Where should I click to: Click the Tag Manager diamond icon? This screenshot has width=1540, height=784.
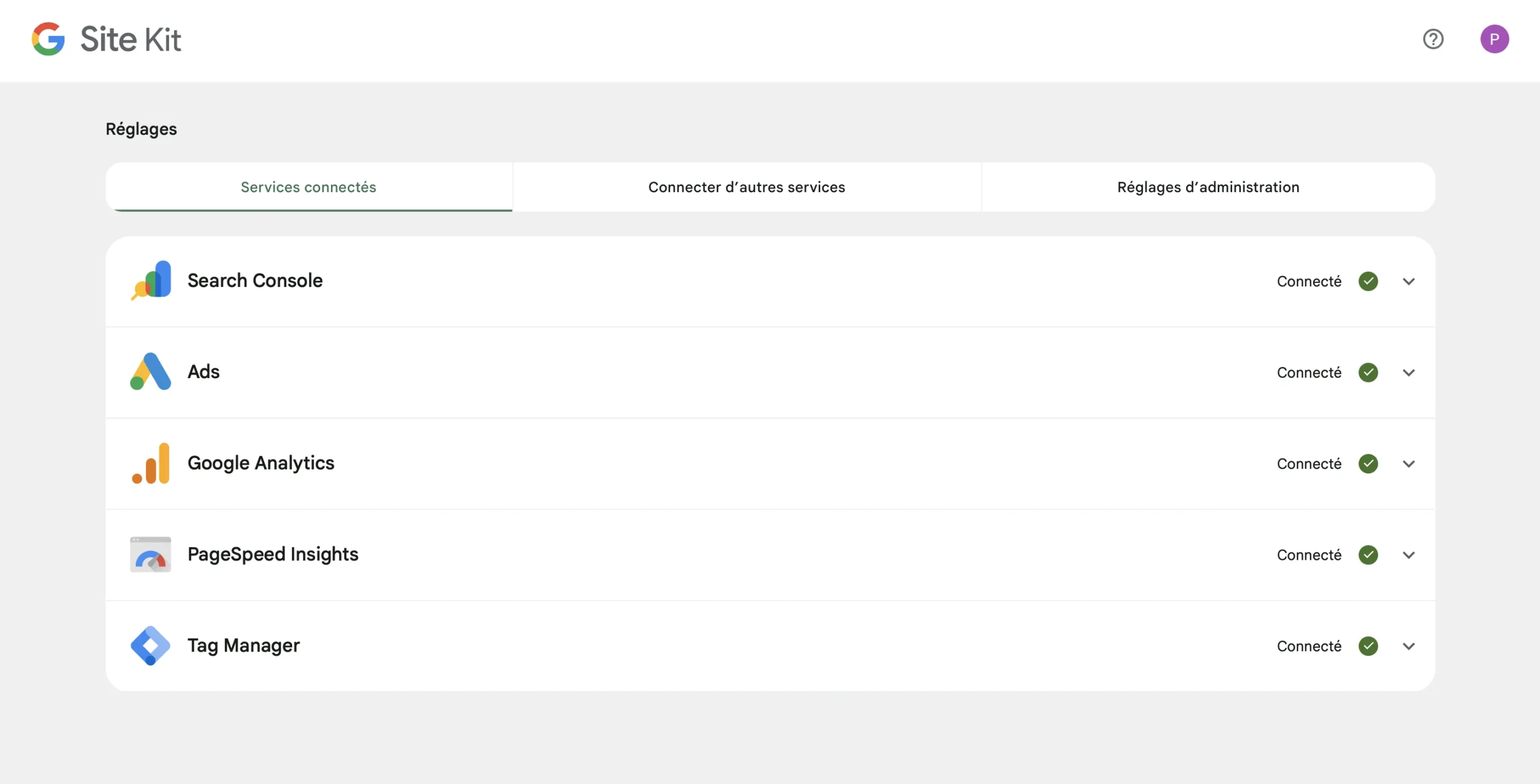coord(151,645)
